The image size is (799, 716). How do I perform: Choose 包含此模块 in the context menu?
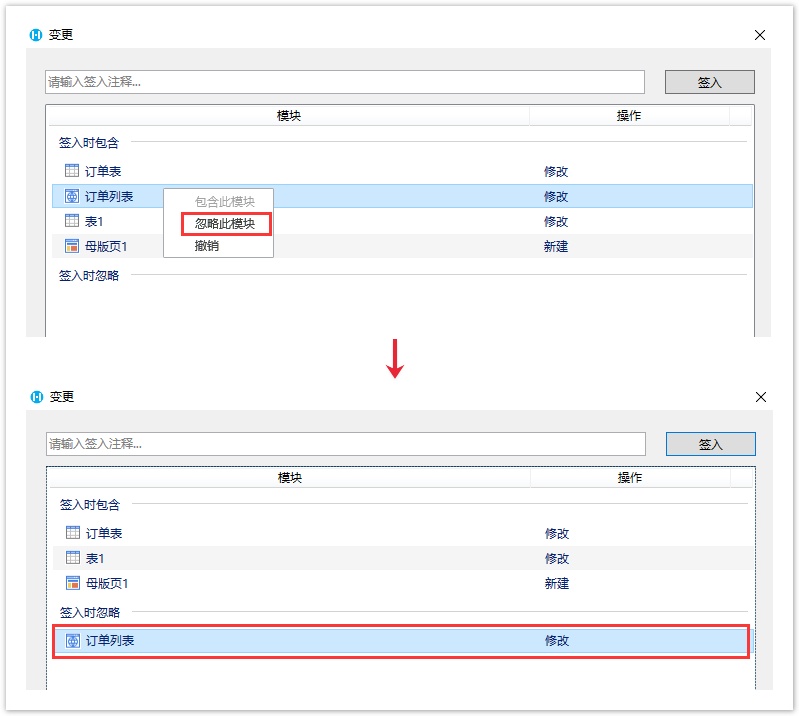tap(225, 202)
